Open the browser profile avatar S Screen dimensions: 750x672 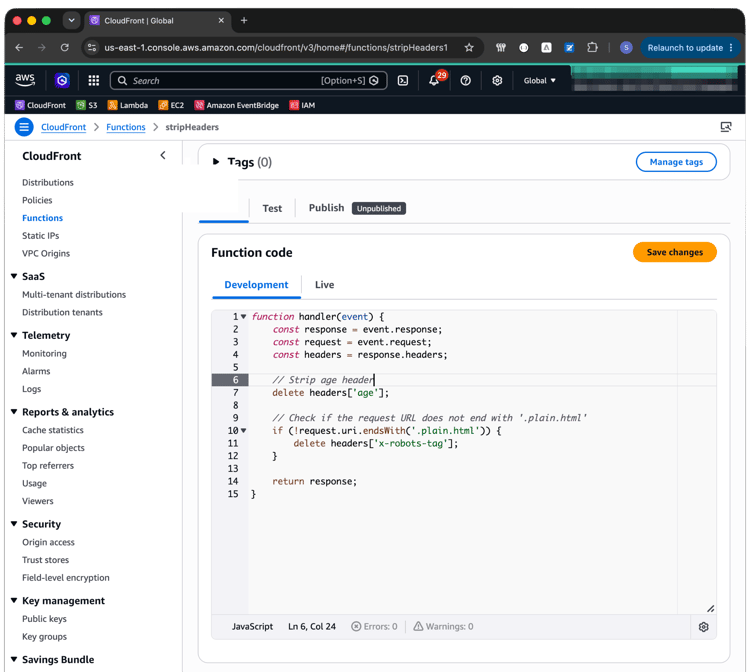(626, 47)
